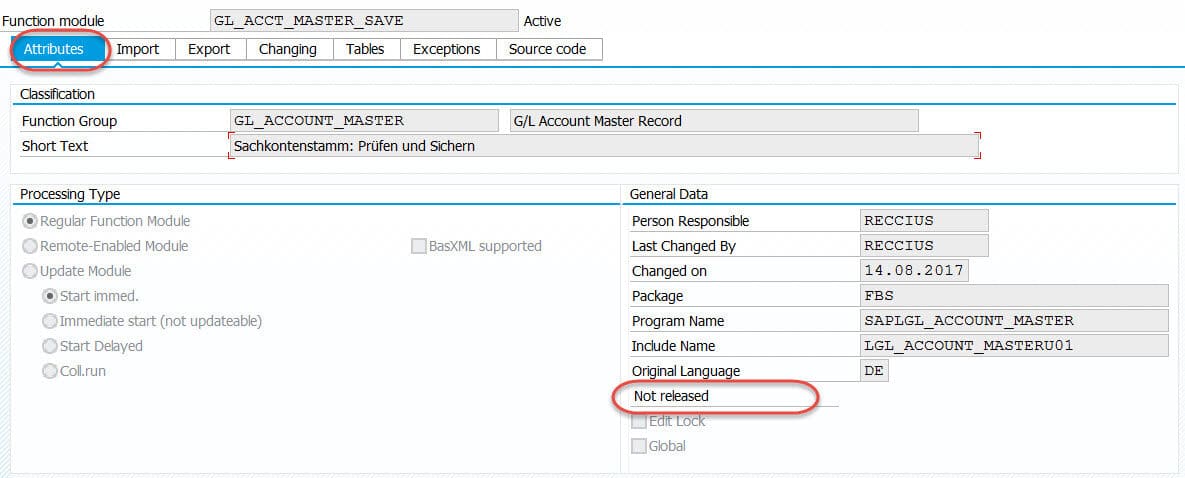Viewport: 1185px width, 478px height.
Task: Select the Original Language field
Action: point(874,371)
